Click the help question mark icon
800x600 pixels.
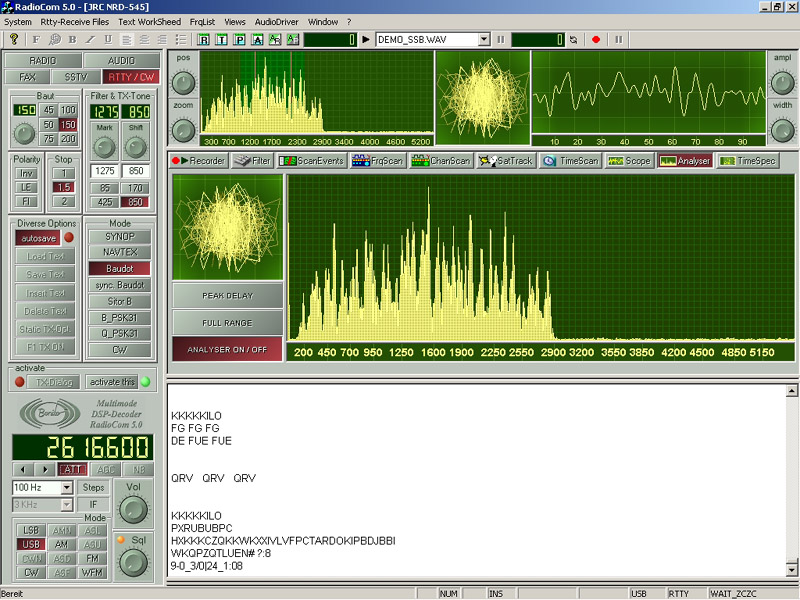pyautogui.click(x=14, y=39)
